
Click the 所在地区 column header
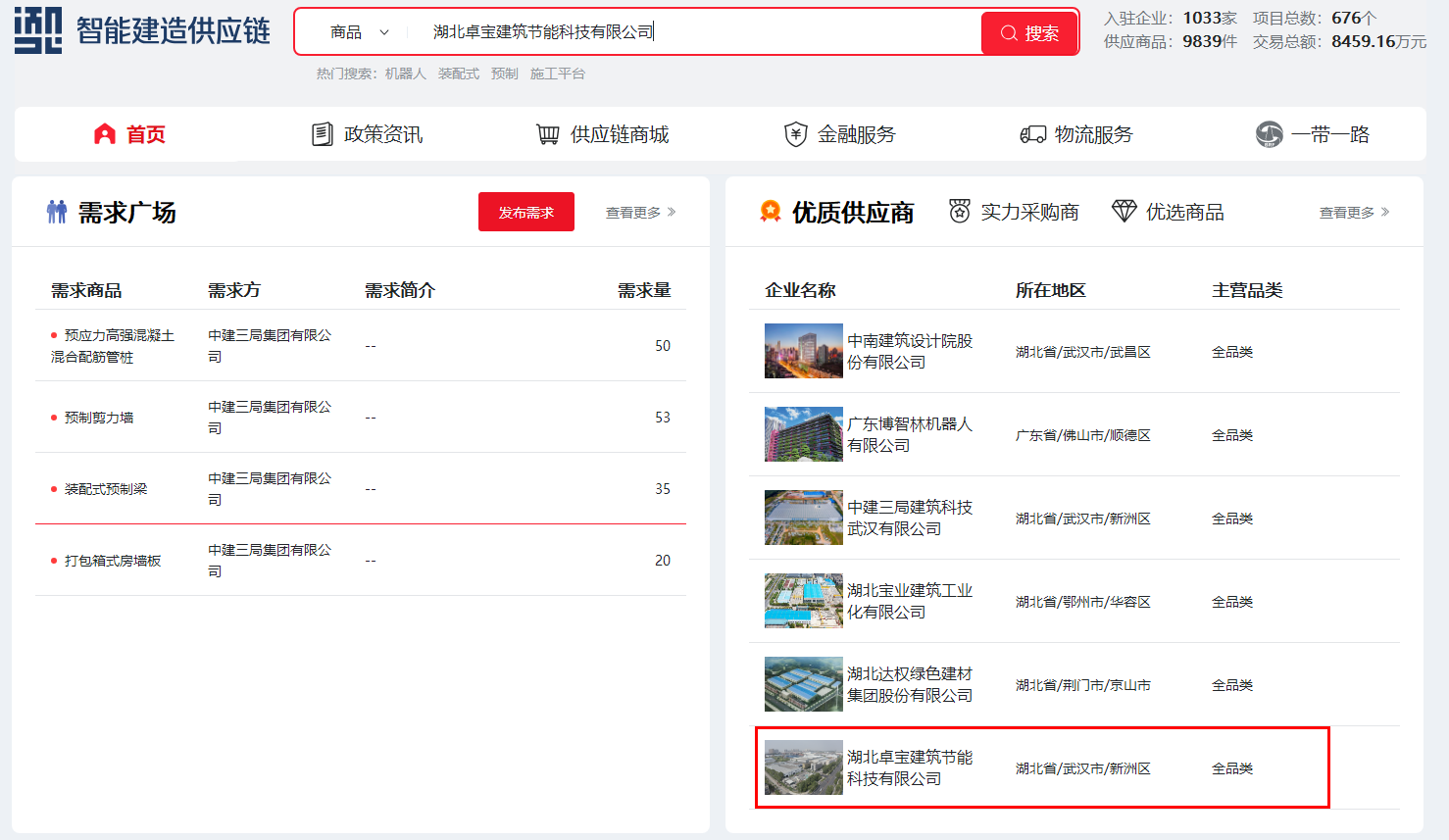tap(1051, 290)
